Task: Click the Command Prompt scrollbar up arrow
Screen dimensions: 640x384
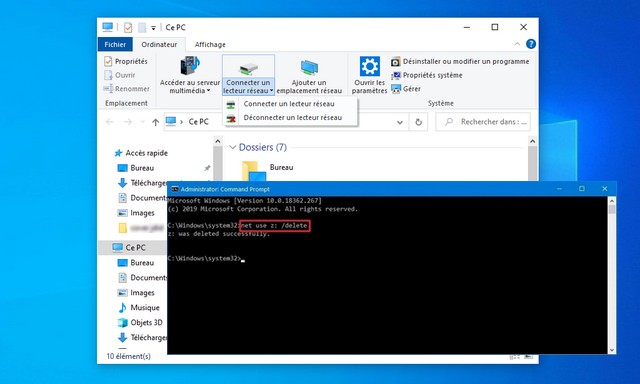Action: point(611,201)
